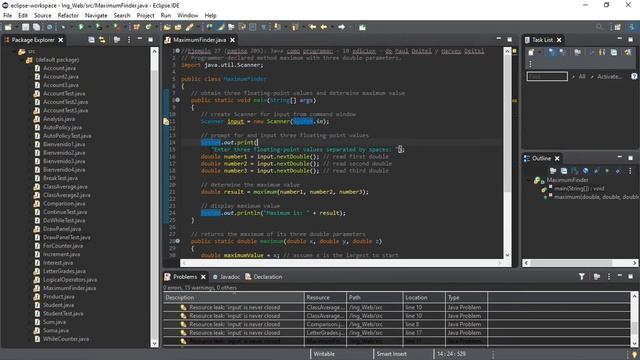Click the New Java Class toolbar icon

tap(149, 27)
